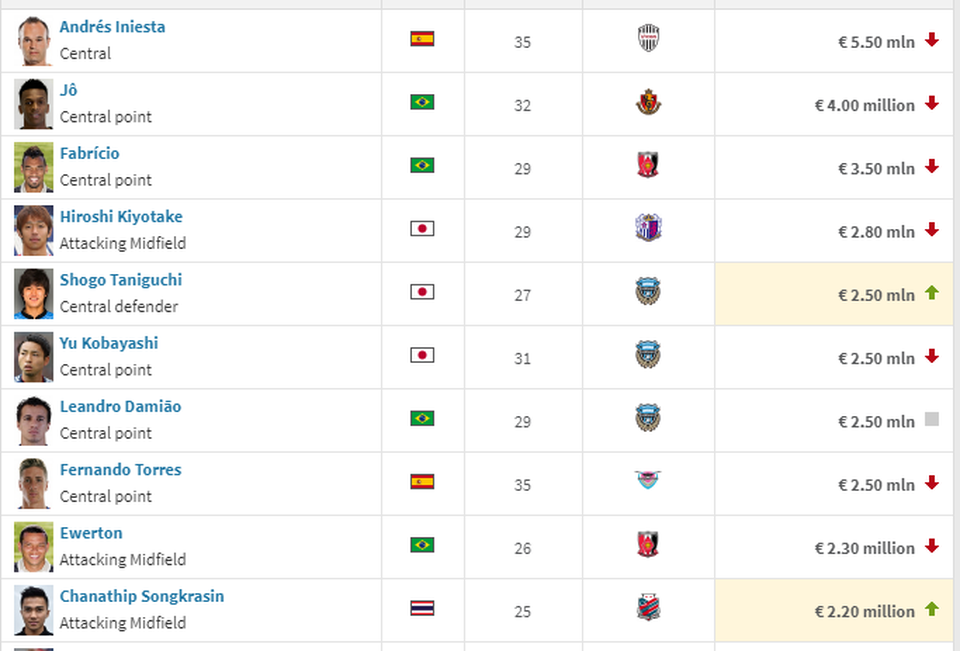Screen dimensions: 960x651
Task: Open Leandro Damião's profile link
Action: point(121,407)
